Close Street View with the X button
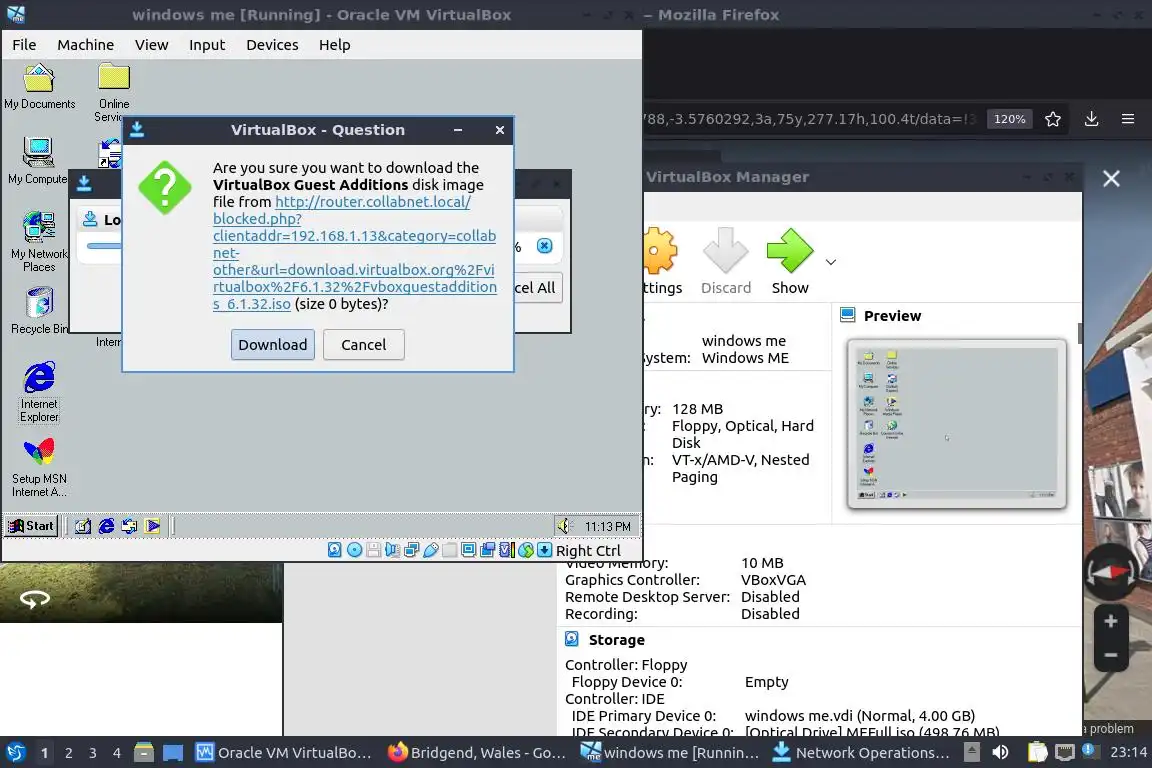Viewport: 1152px width, 768px height. pos(1111,179)
